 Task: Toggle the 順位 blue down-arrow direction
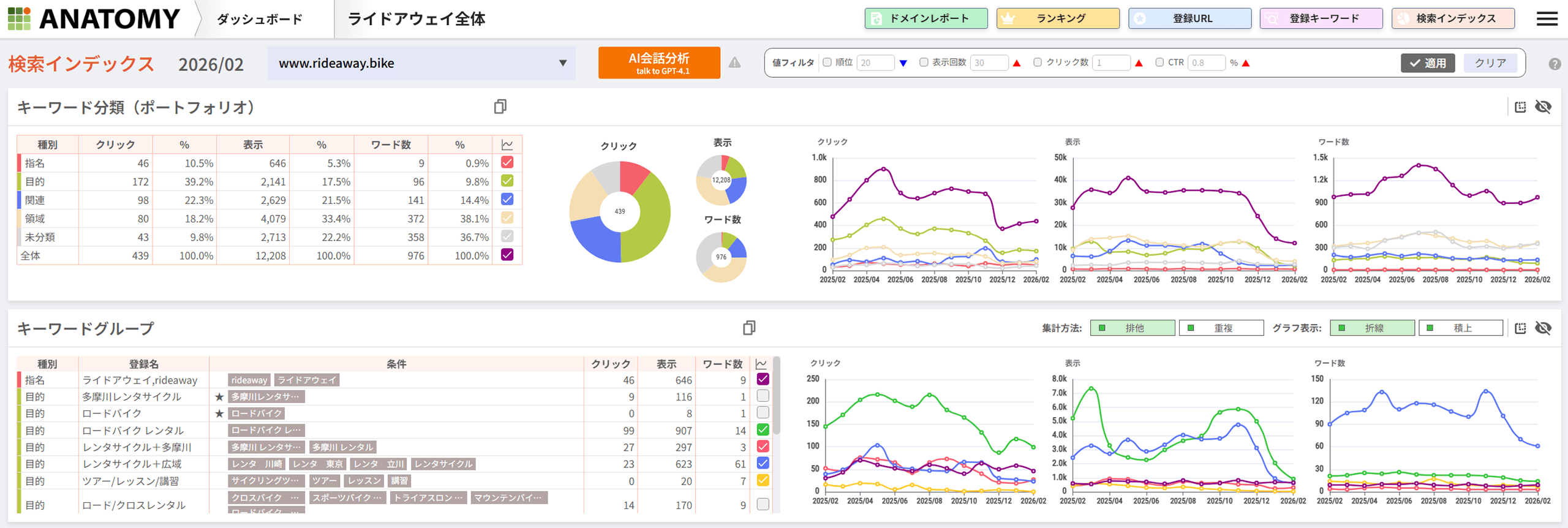(903, 63)
